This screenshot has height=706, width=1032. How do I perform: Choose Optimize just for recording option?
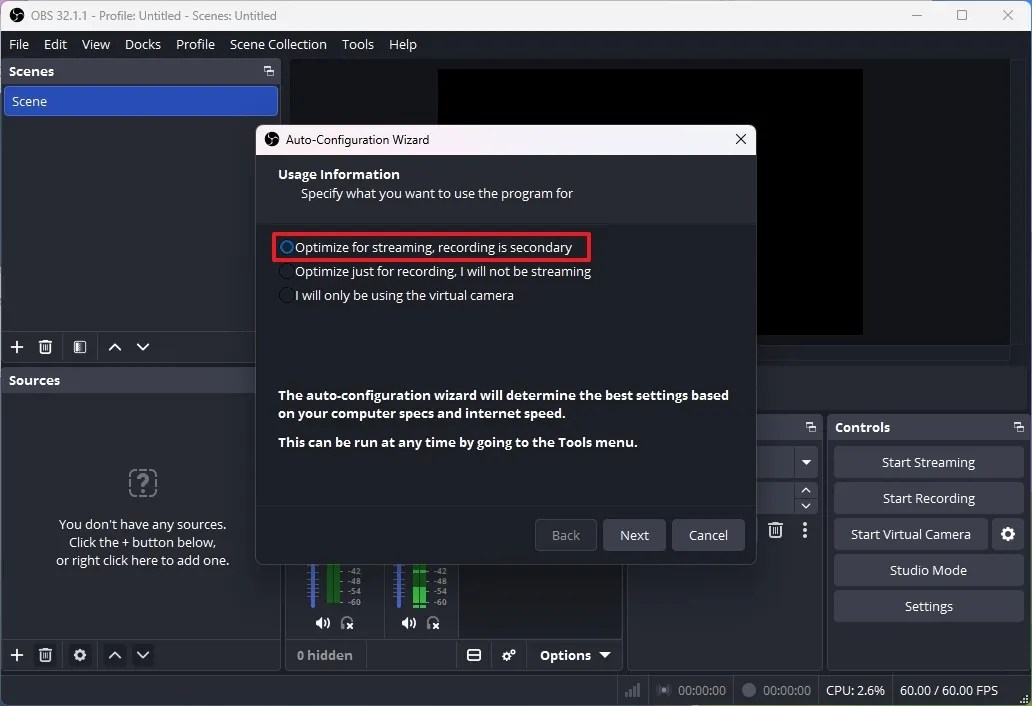tap(287, 271)
